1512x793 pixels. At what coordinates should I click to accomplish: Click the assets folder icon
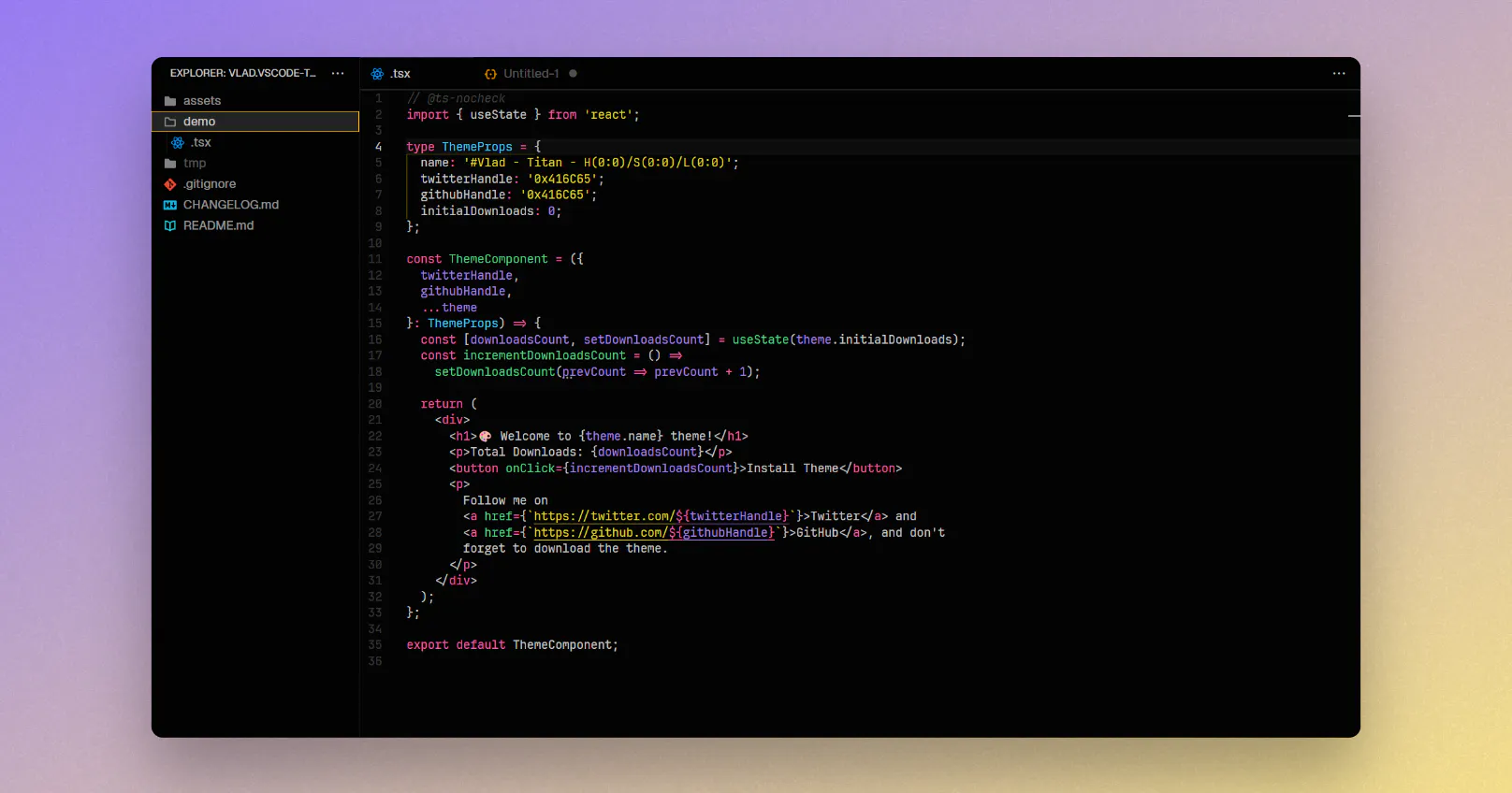170,101
